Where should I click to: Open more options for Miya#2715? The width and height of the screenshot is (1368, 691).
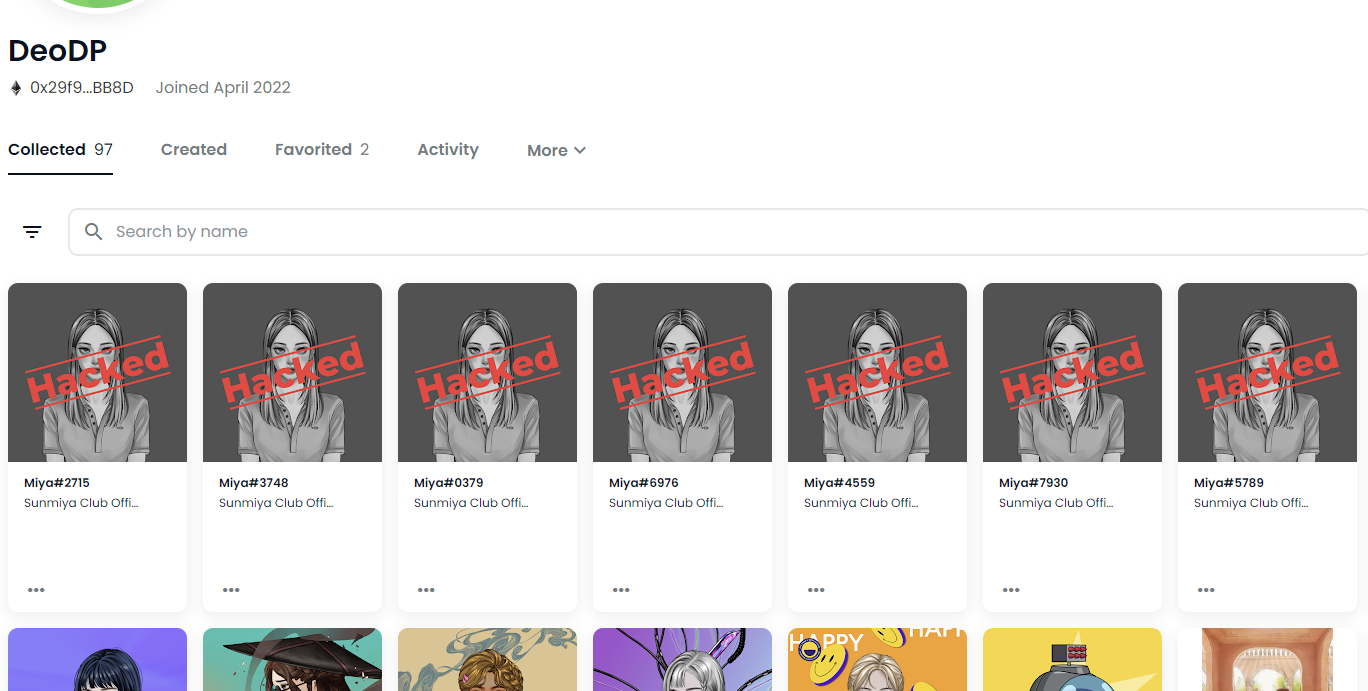[x=36, y=590]
